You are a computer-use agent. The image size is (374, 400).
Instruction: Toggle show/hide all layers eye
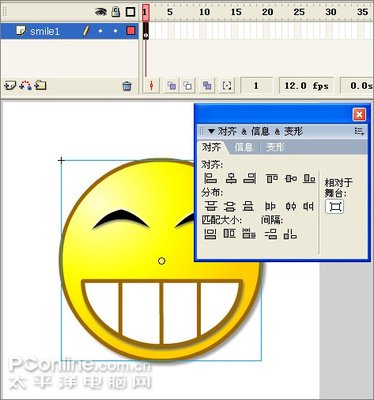100,12
